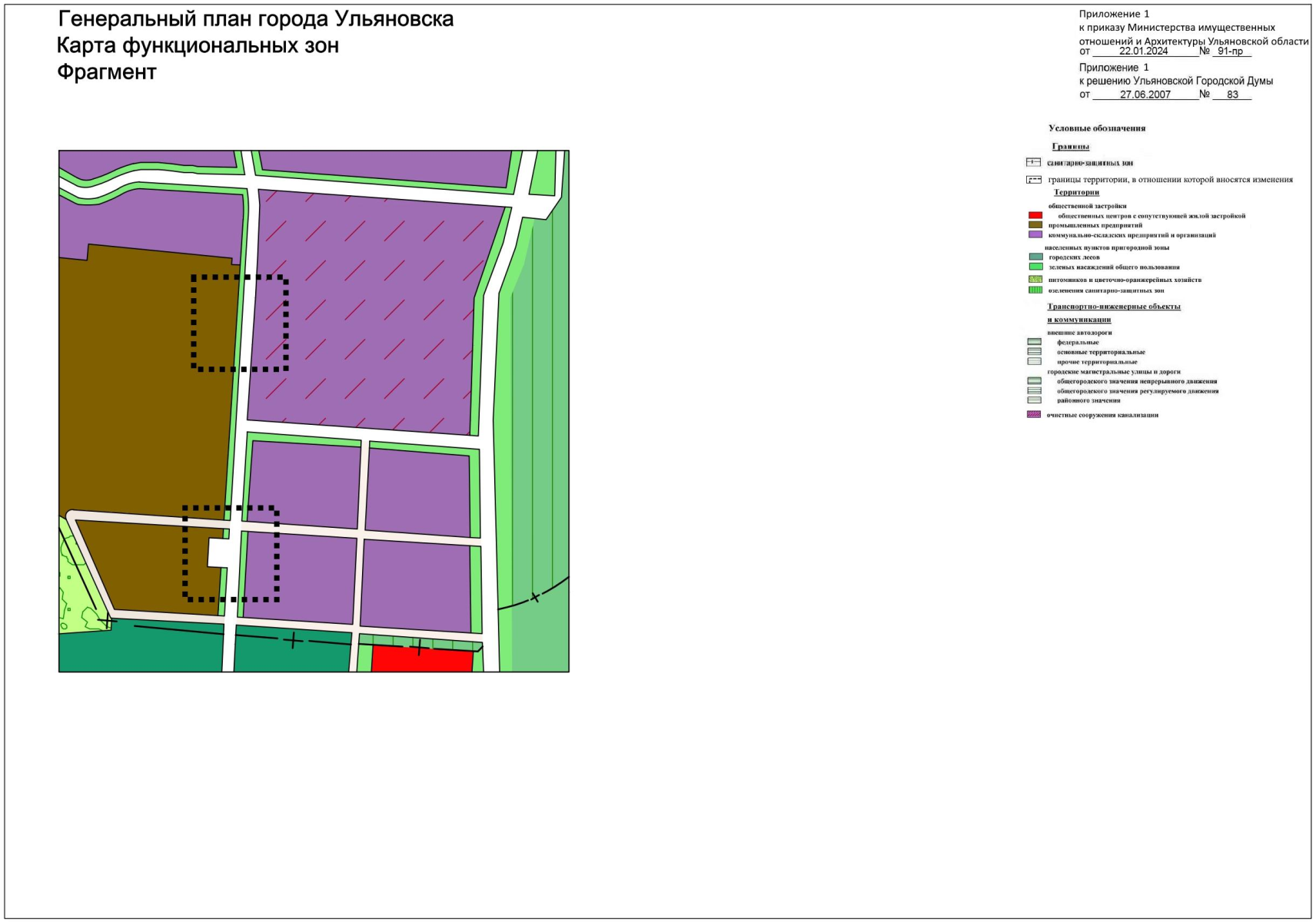Click the городских лесов legend swatch

(x=1035, y=257)
